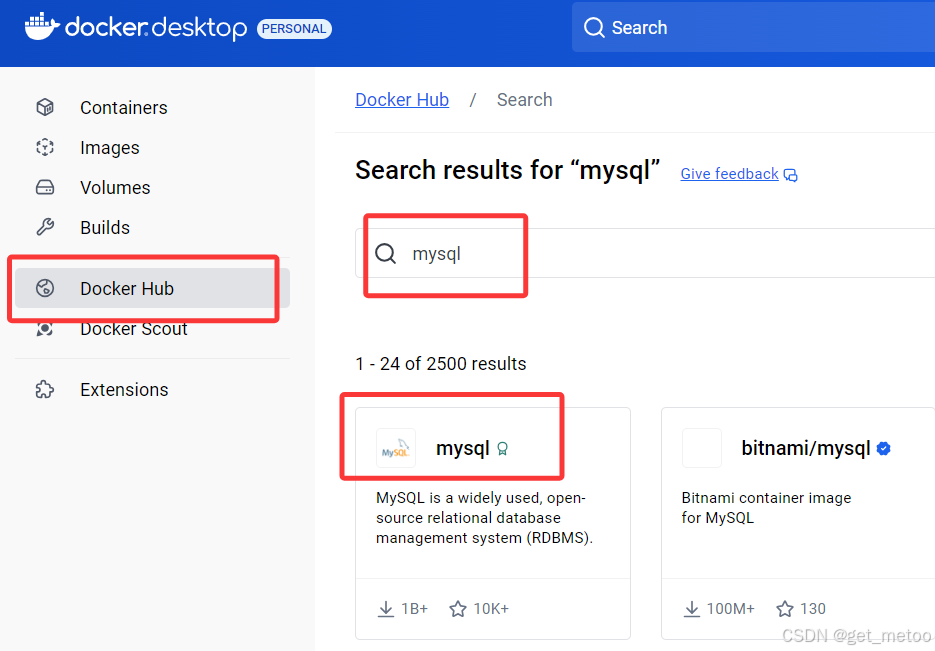Screen dimensions: 935x651
Task: Click the Images sidebar icon
Action: click(x=45, y=147)
